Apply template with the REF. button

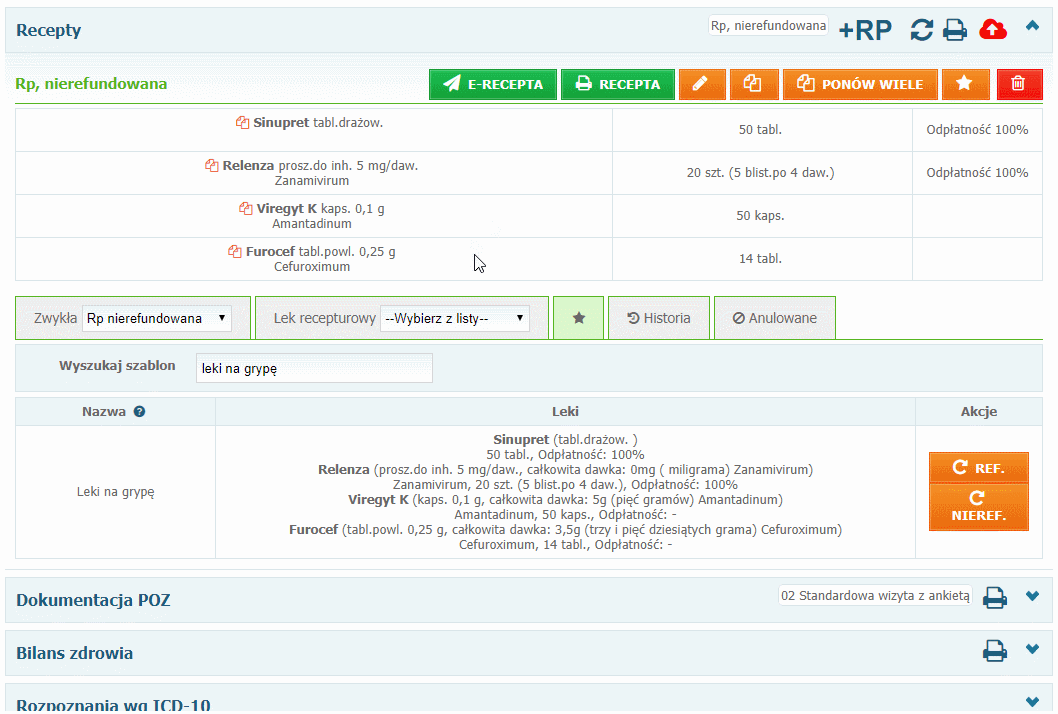tap(978, 468)
